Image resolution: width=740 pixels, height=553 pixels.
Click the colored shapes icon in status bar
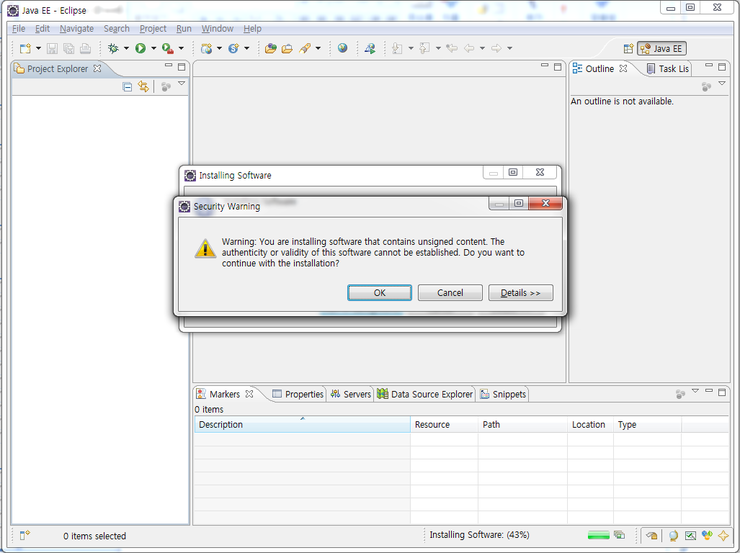pyautogui.click(x=707, y=536)
